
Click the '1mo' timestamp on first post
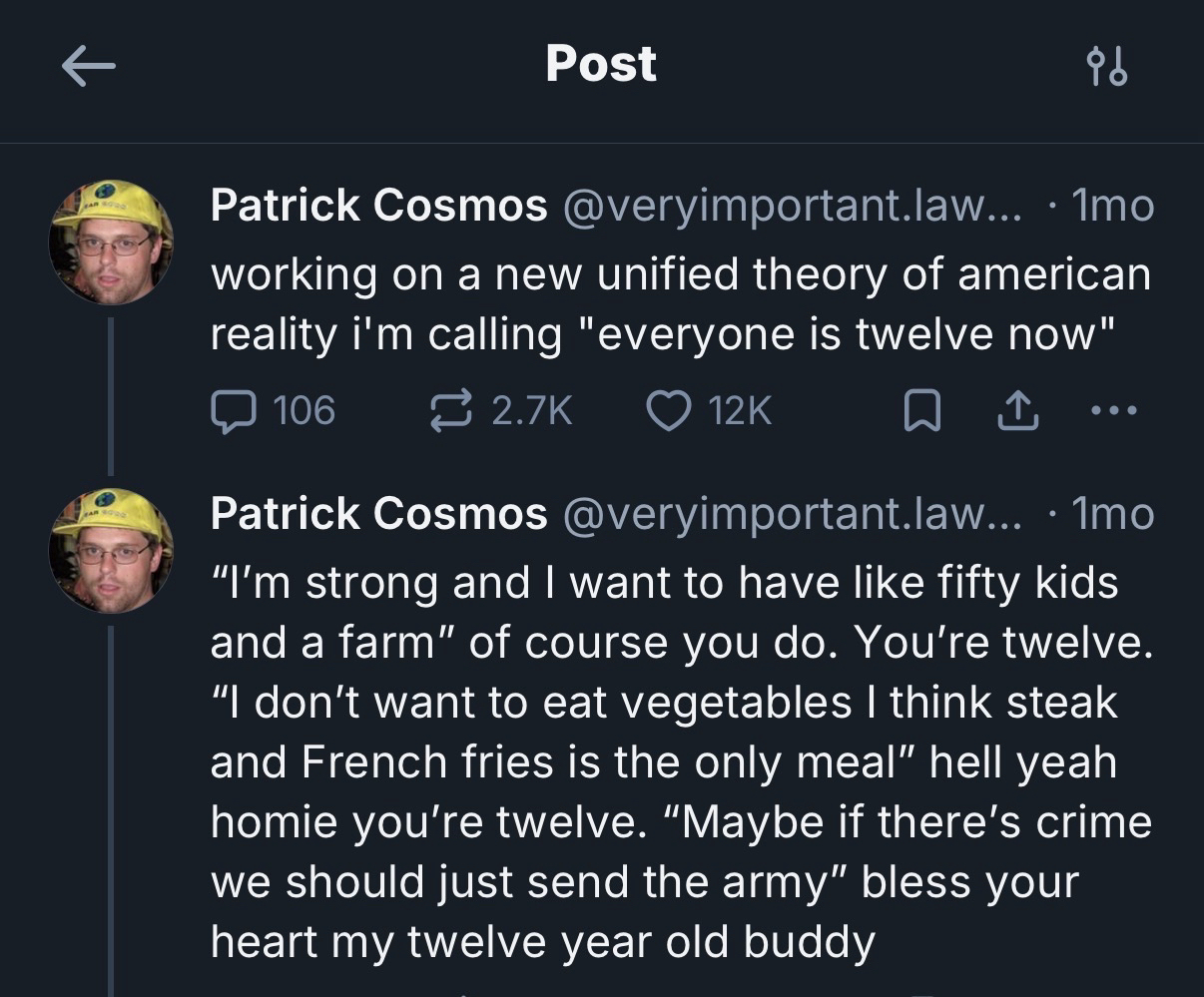point(1111,206)
